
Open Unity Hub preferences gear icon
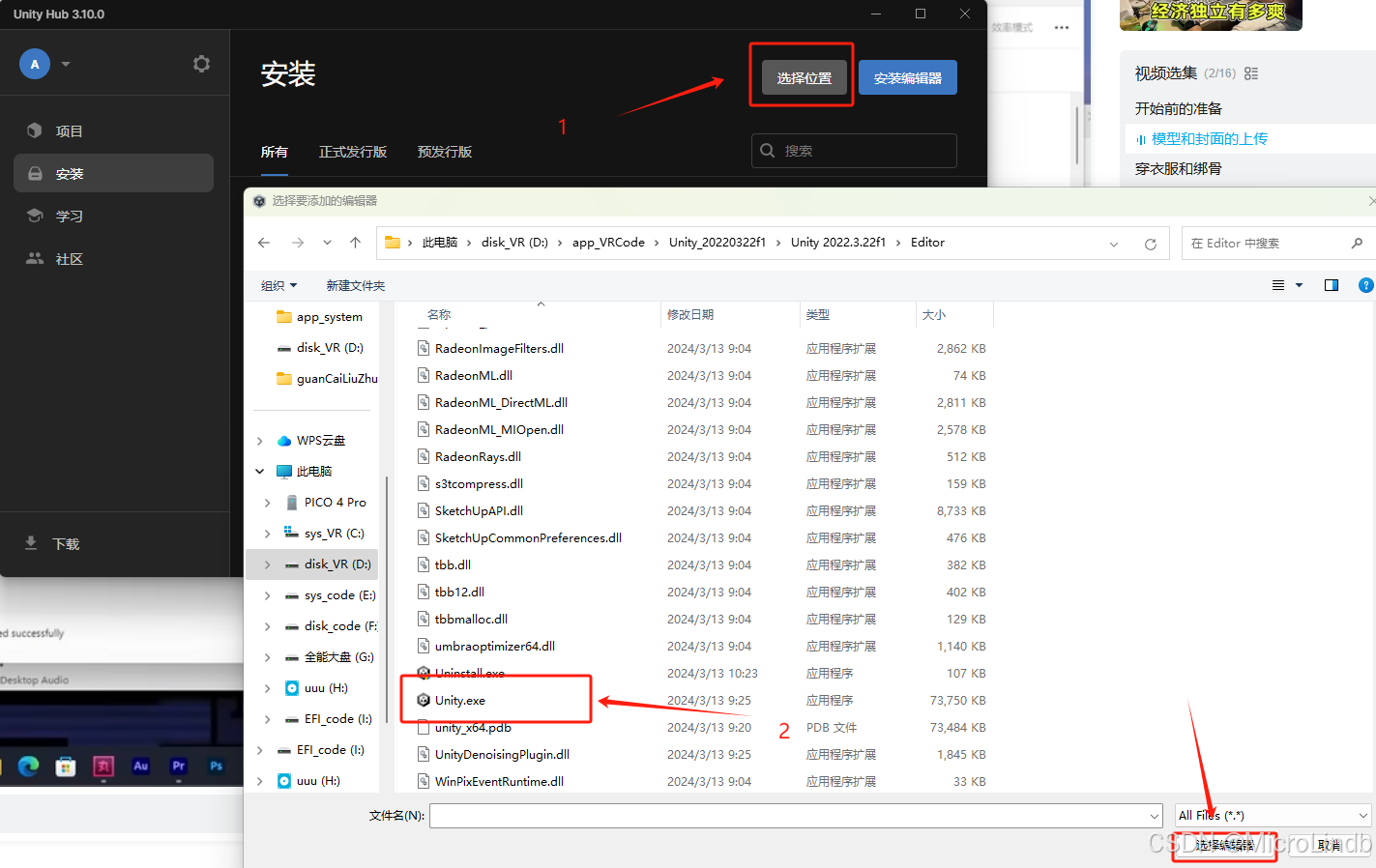[201, 64]
